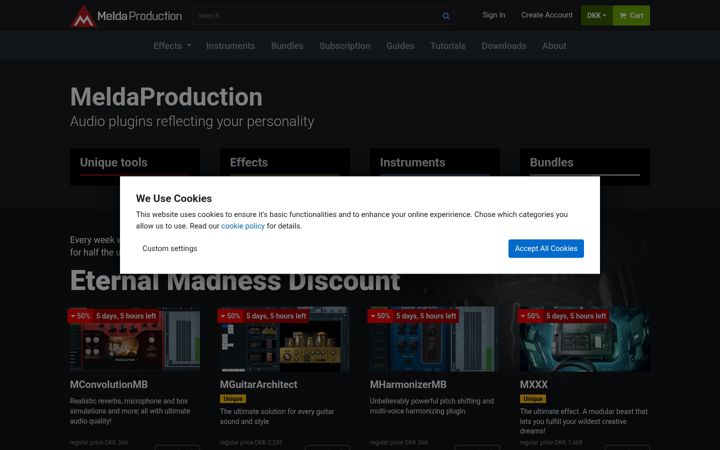Select the Bundles category card

coord(585,167)
